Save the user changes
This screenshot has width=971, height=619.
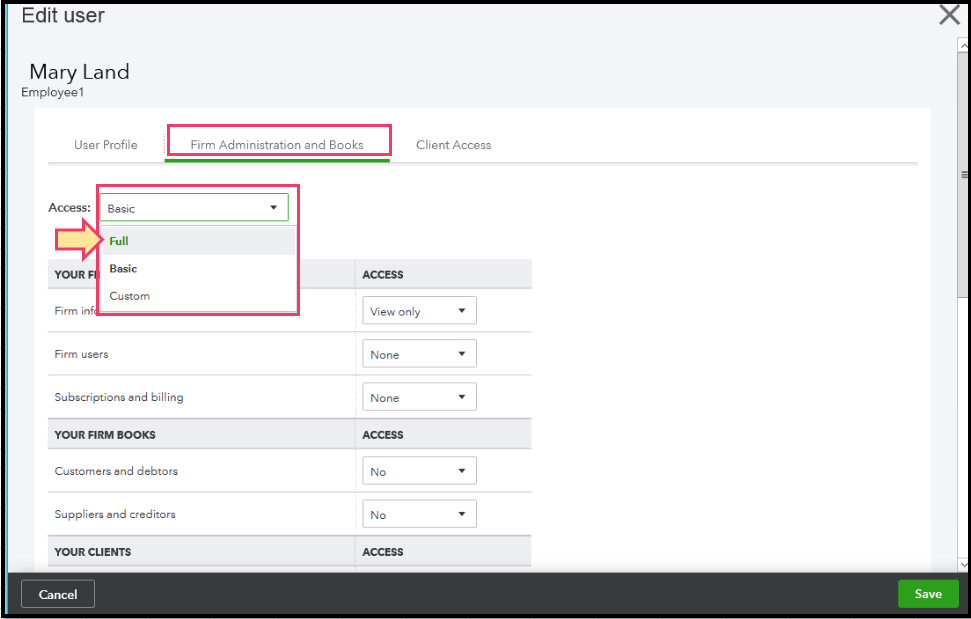927,594
